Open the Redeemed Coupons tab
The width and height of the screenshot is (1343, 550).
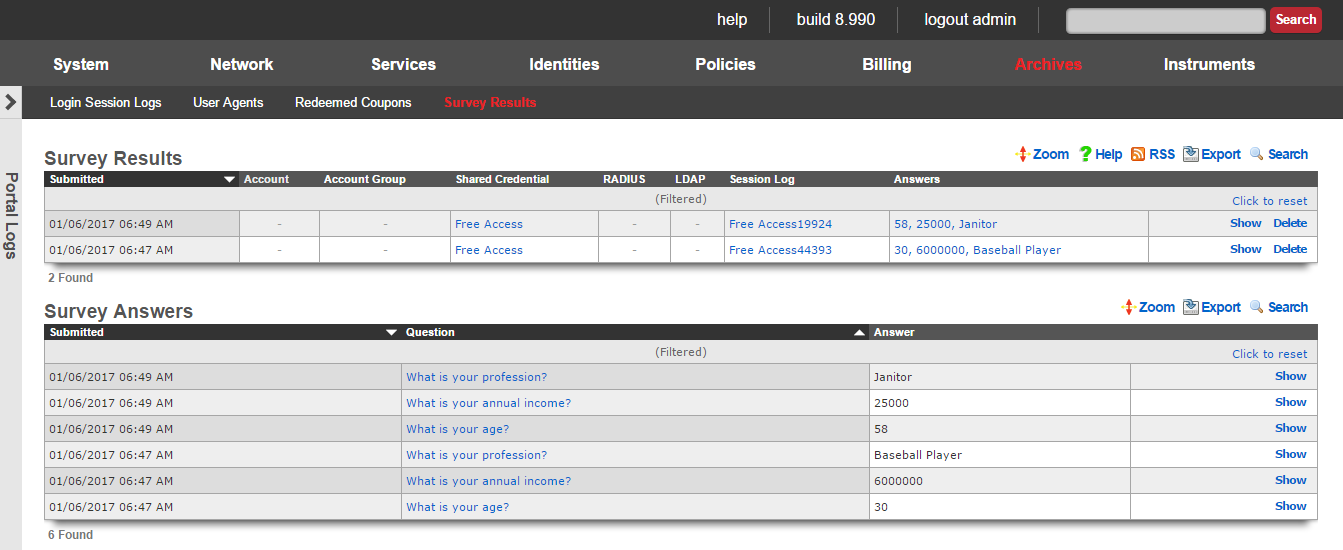pos(353,102)
